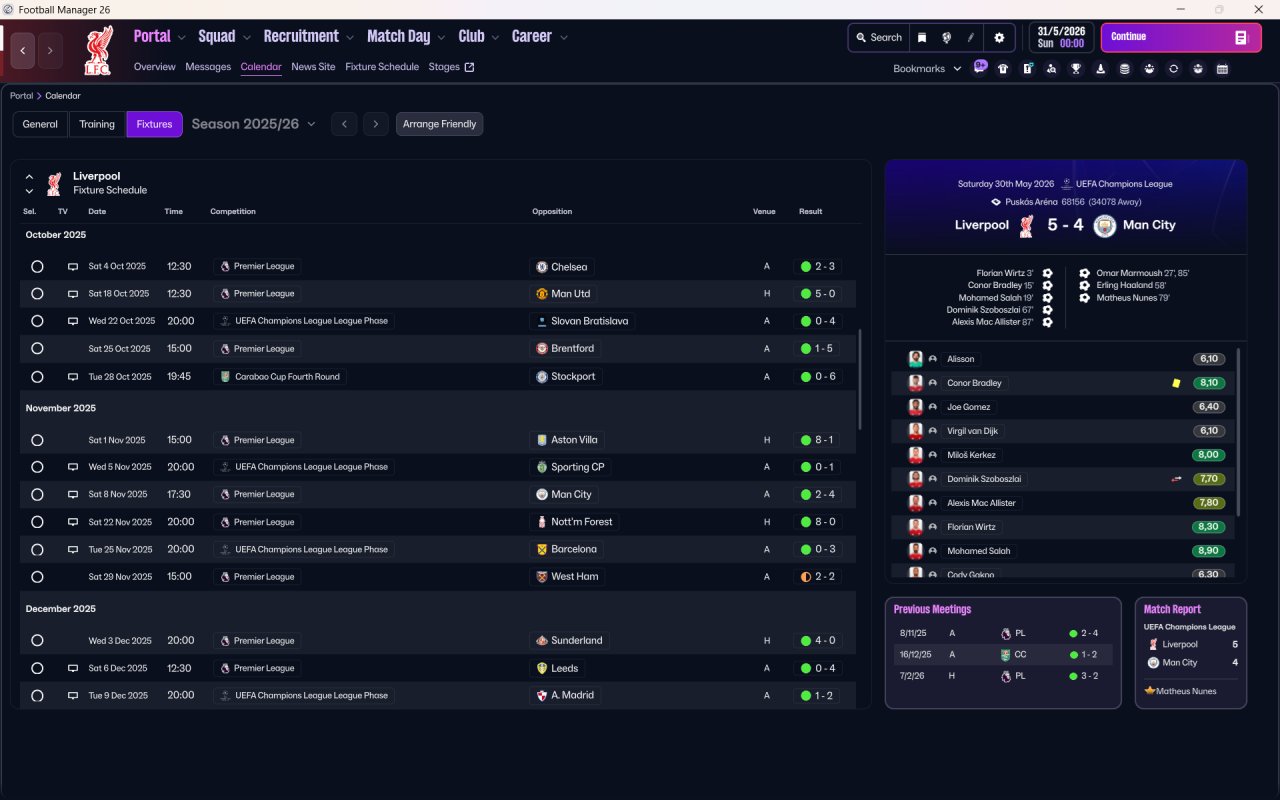The image size is (1280, 800).
Task: Select the radio button for the Brentford fixture
Action: (x=37, y=349)
